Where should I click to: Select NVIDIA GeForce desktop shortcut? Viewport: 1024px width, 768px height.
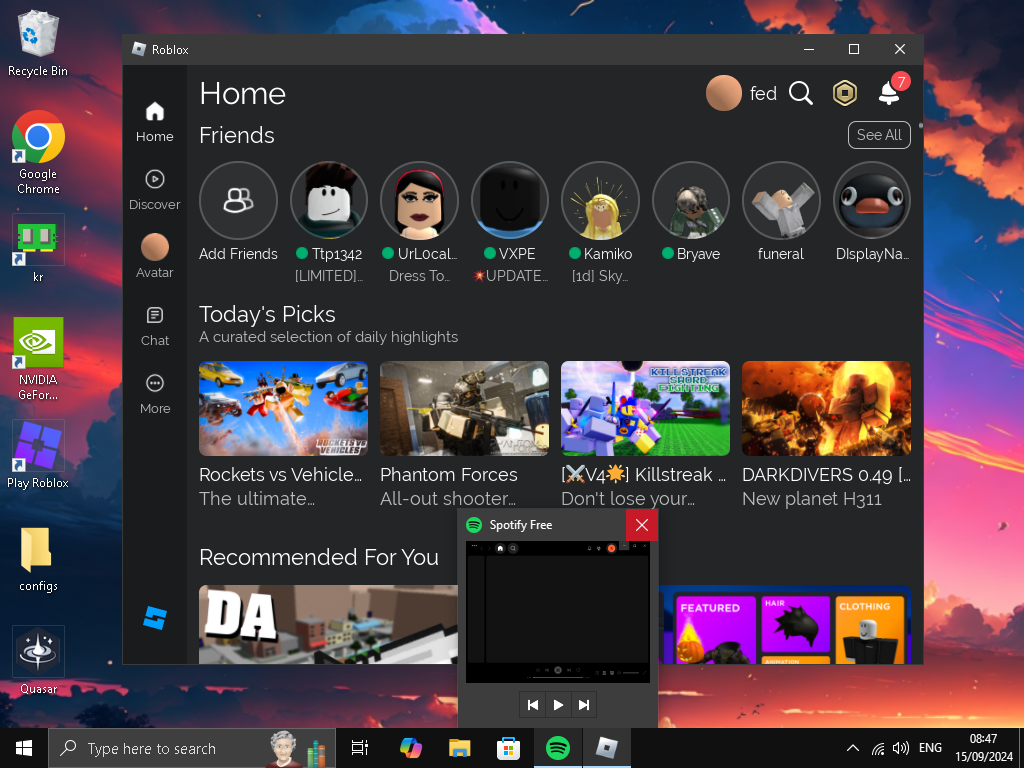[x=38, y=359]
